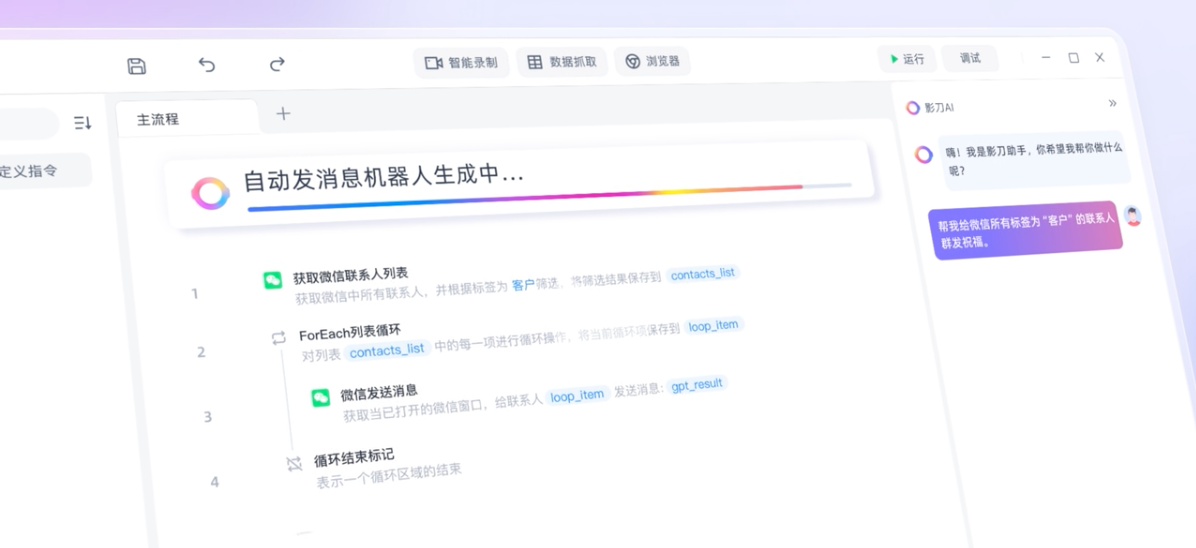Open 数据抓取 data capture tool

[x=562, y=62]
